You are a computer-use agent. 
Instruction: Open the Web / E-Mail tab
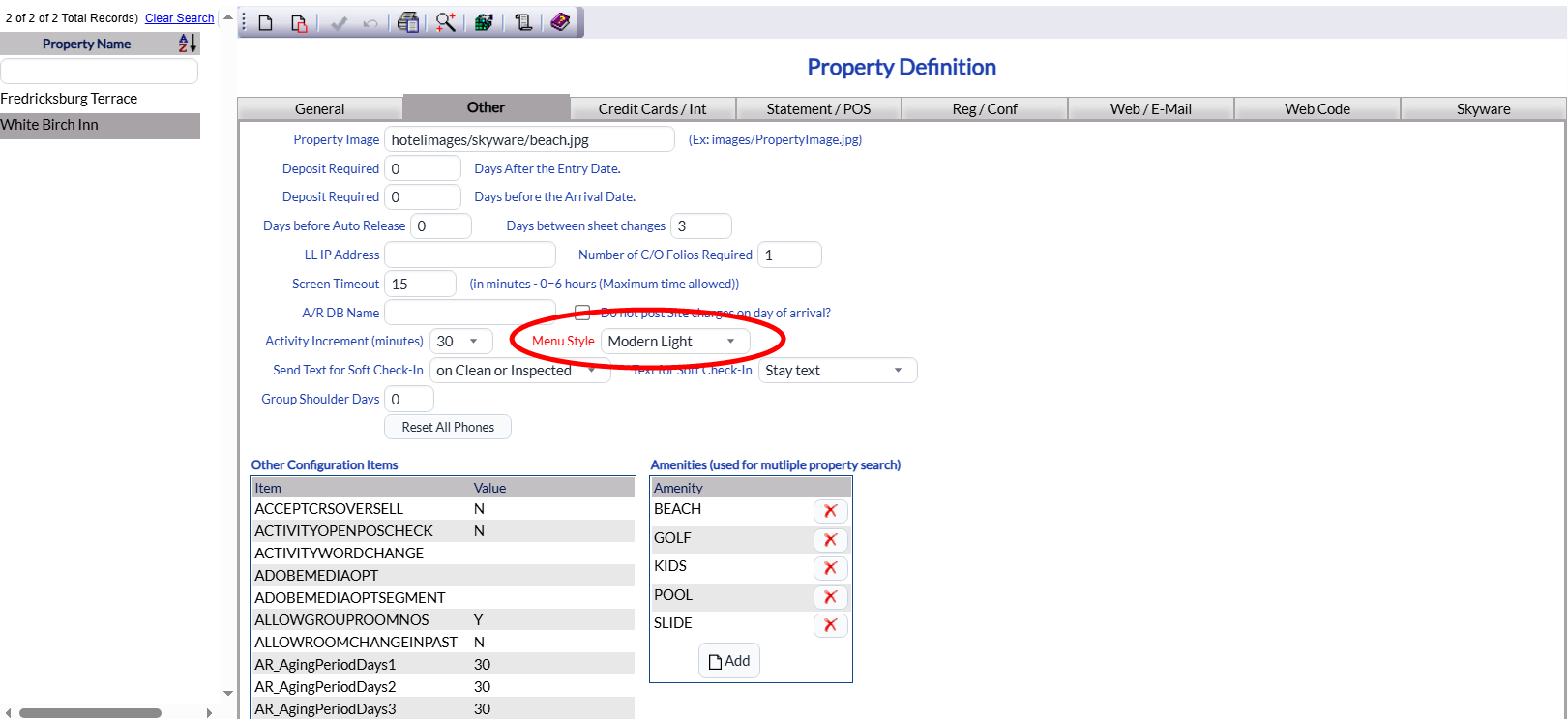1150,109
